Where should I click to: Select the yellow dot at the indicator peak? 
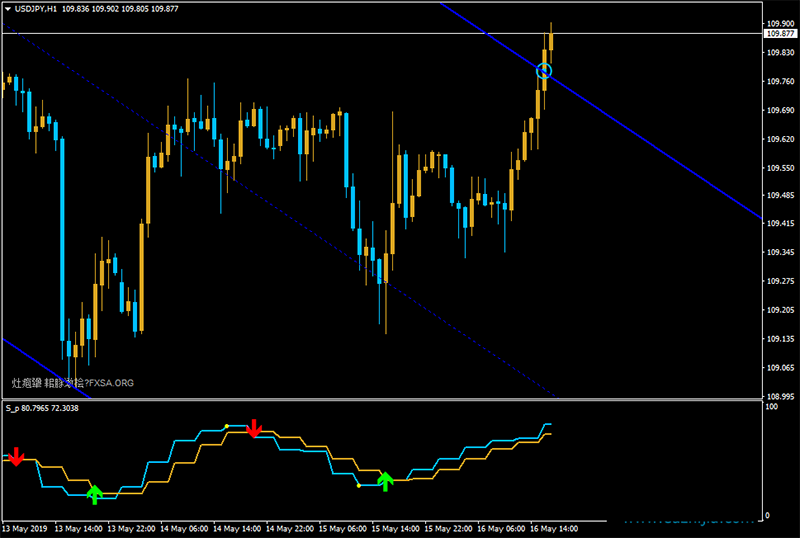tap(227, 426)
